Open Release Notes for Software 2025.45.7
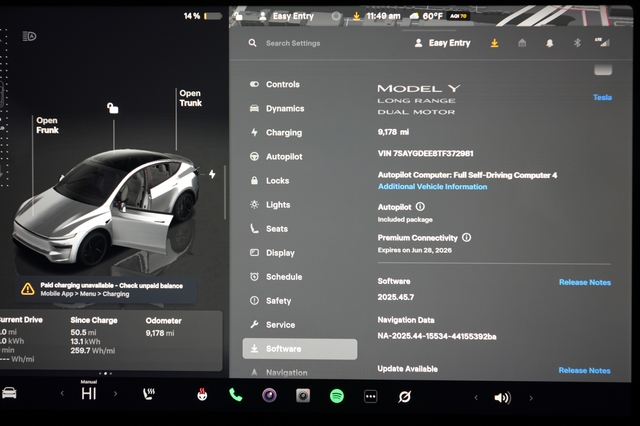Screen dimensions: 640x426 click(x=585, y=282)
